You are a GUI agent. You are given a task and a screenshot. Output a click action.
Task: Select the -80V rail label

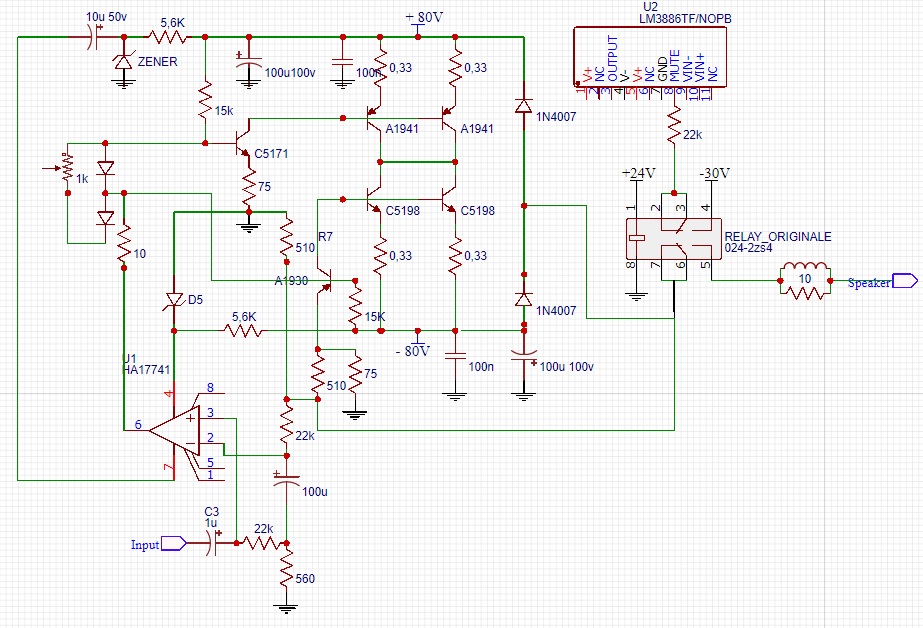tap(411, 350)
